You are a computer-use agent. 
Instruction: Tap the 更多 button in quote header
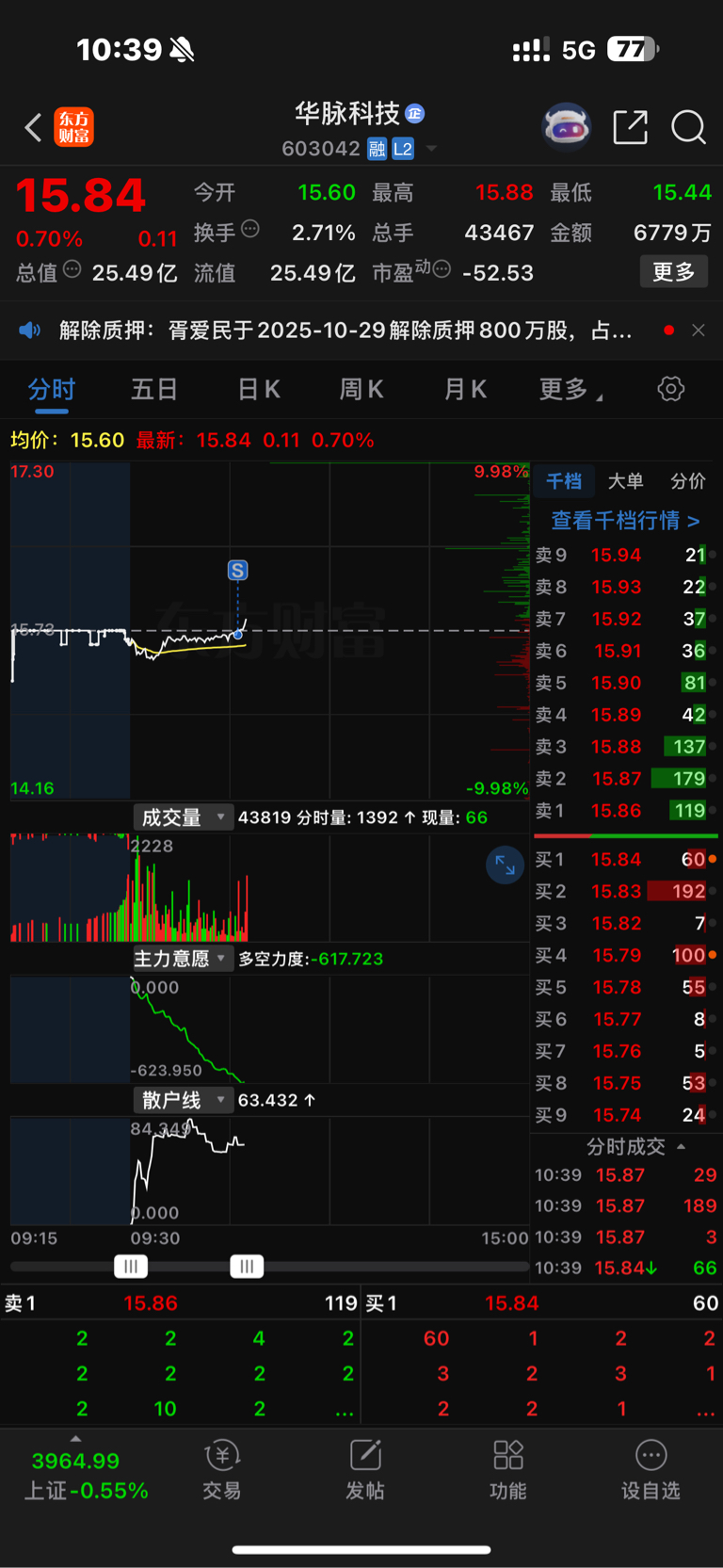[x=674, y=272]
